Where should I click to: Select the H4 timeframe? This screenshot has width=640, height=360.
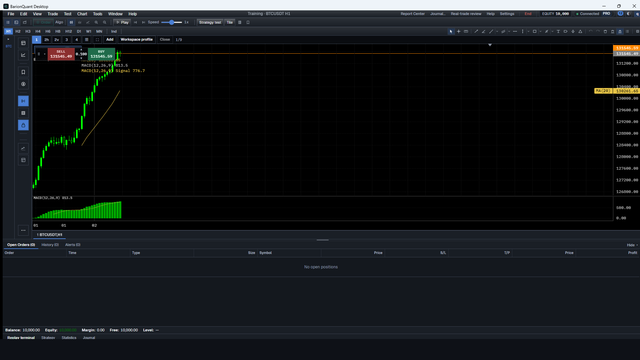tap(38, 31)
